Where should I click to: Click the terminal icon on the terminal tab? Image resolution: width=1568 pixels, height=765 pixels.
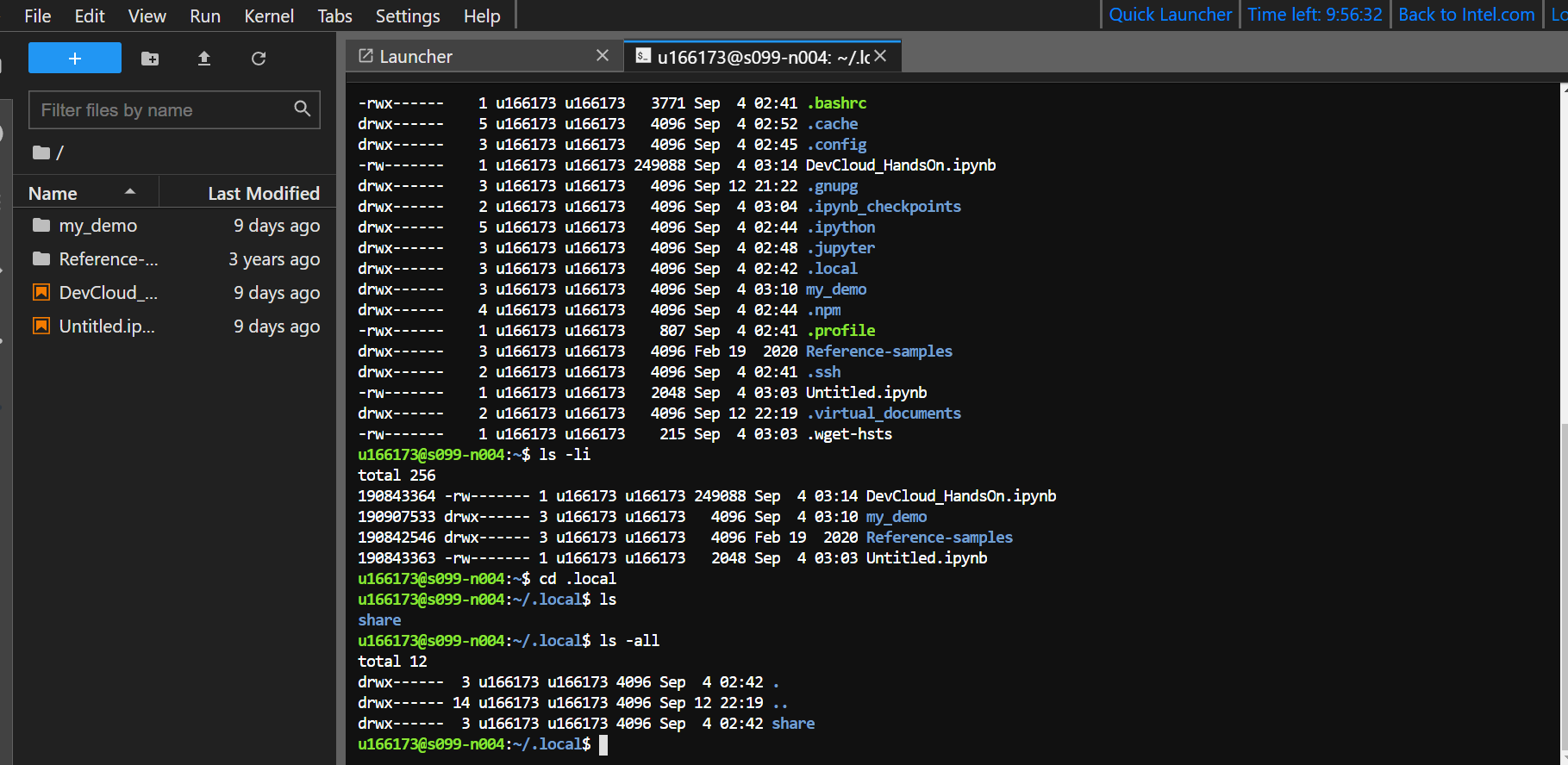(x=643, y=56)
